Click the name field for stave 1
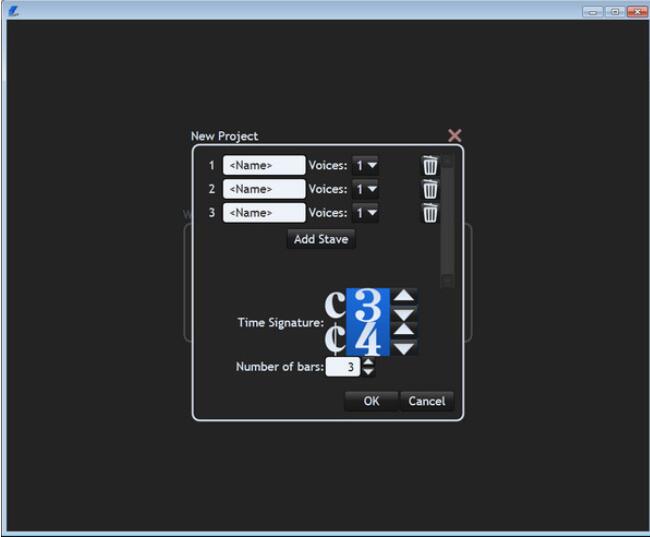Viewport: 650px width, 537px height. 264,165
